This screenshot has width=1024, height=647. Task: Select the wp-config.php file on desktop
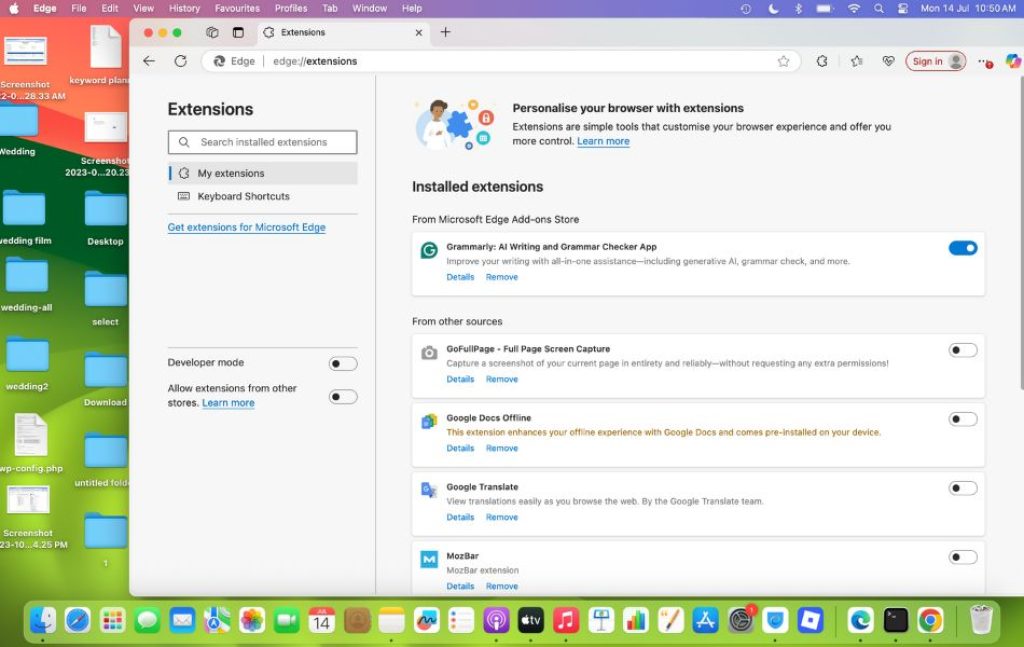31,443
